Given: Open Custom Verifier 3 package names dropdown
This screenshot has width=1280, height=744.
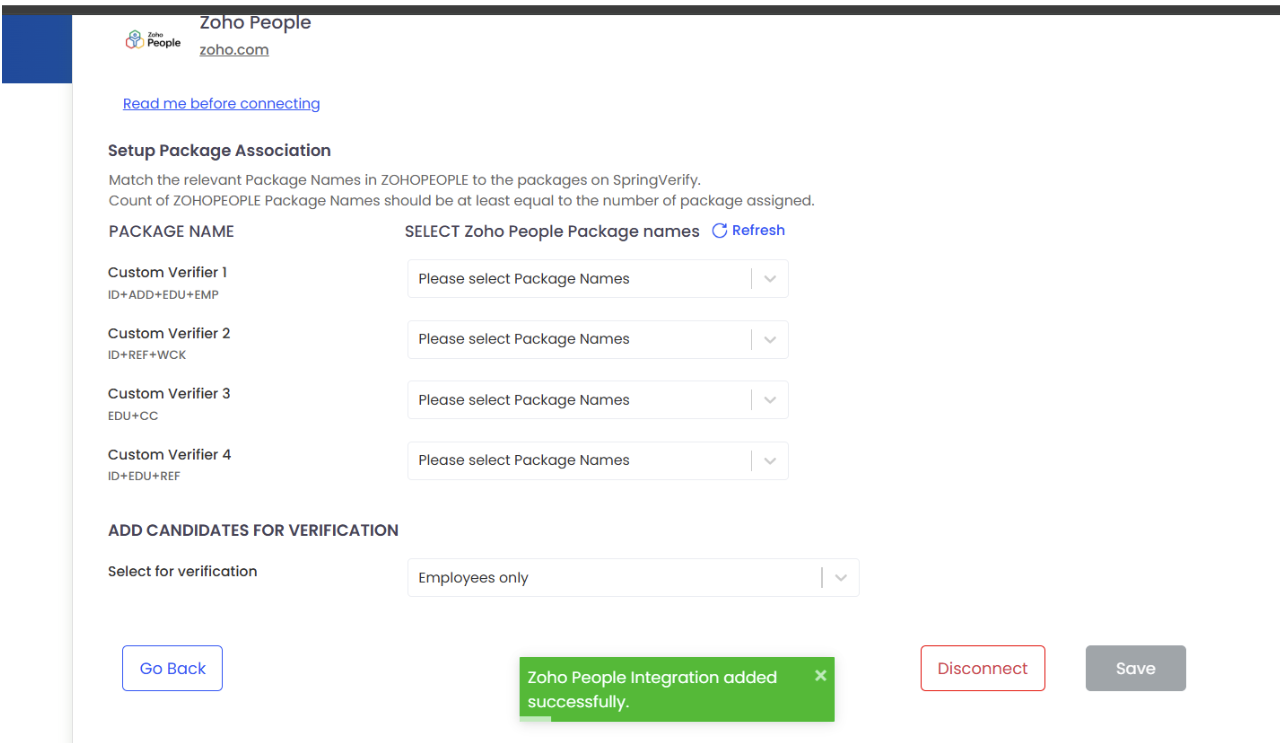Looking at the screenshot, I should coord(578,400).
